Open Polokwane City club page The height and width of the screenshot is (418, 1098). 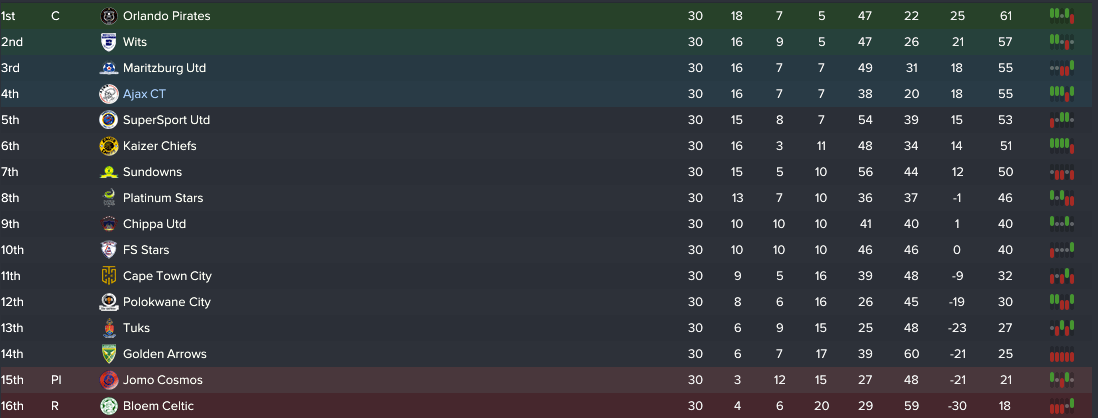point(167,302)
